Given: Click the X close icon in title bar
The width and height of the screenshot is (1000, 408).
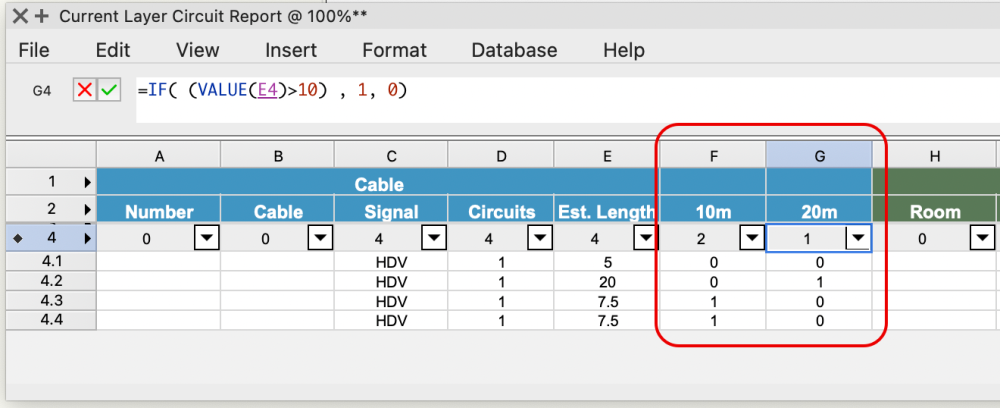Looking at the screenshot, I should coord(19,16).
